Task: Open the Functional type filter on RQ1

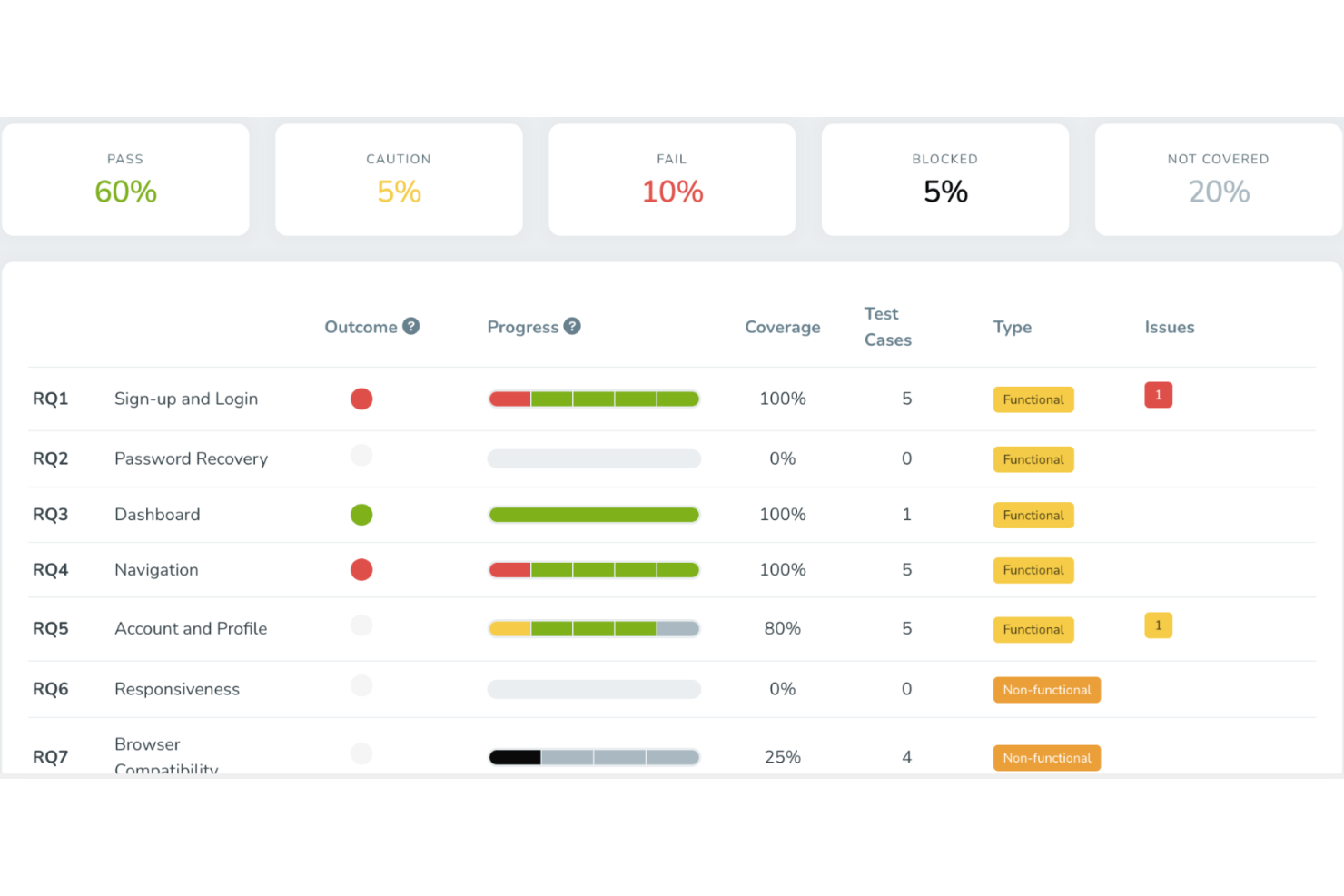Action: [x=1033, y=399]
